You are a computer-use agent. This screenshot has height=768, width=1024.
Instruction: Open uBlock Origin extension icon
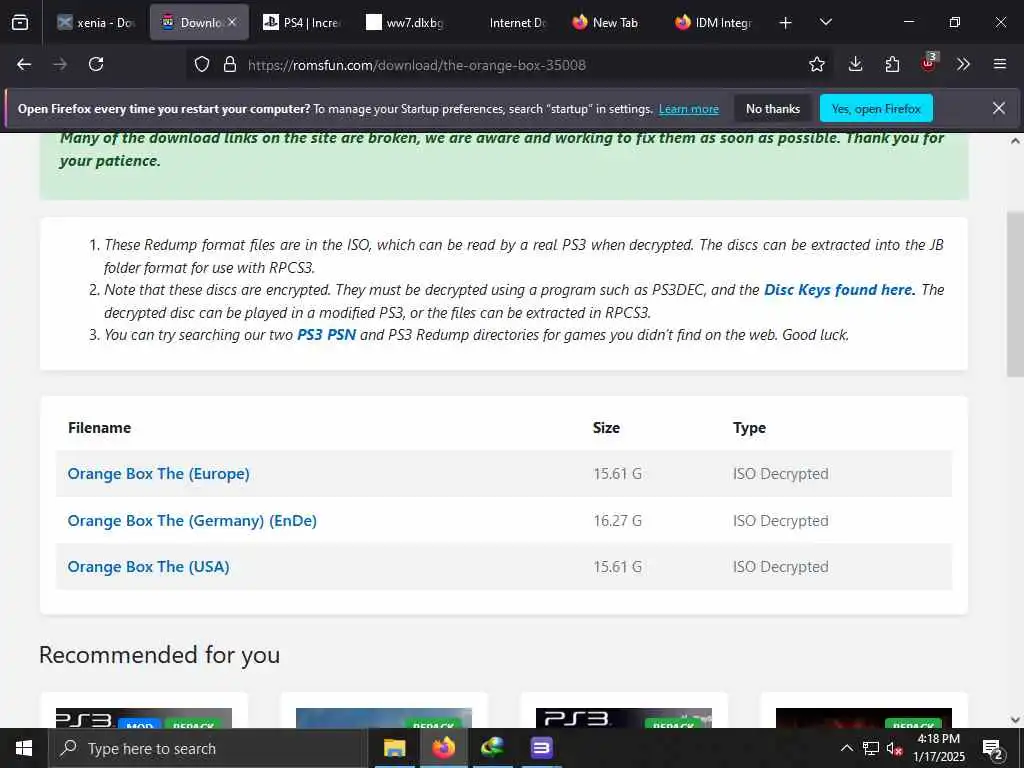[929, 63]
